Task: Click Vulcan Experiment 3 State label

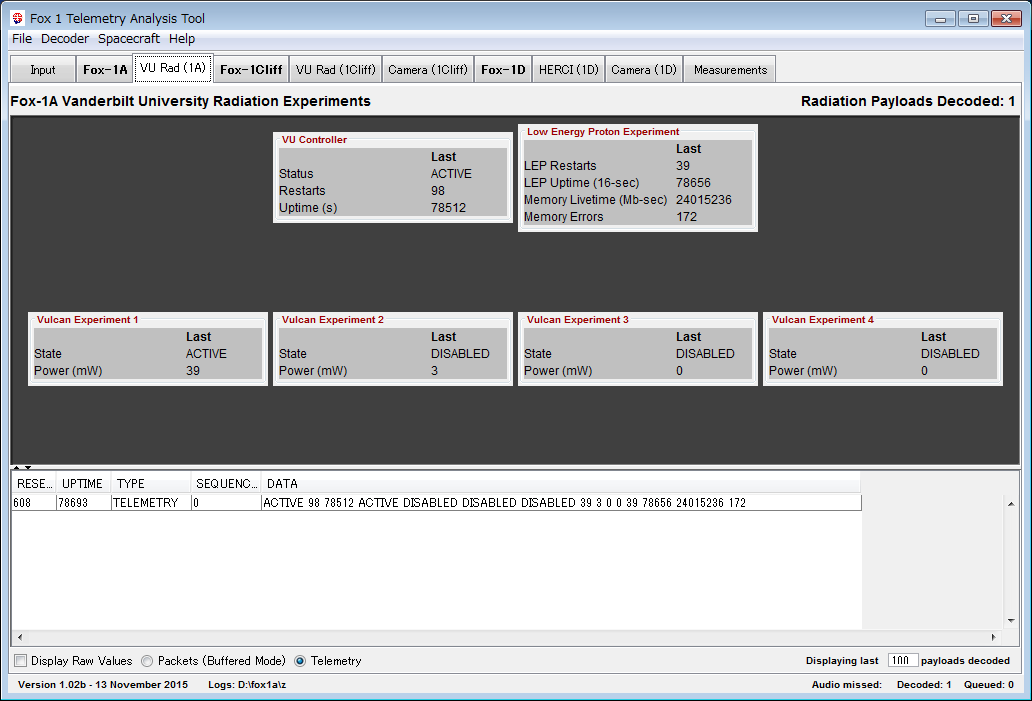Action: (538, 354)
